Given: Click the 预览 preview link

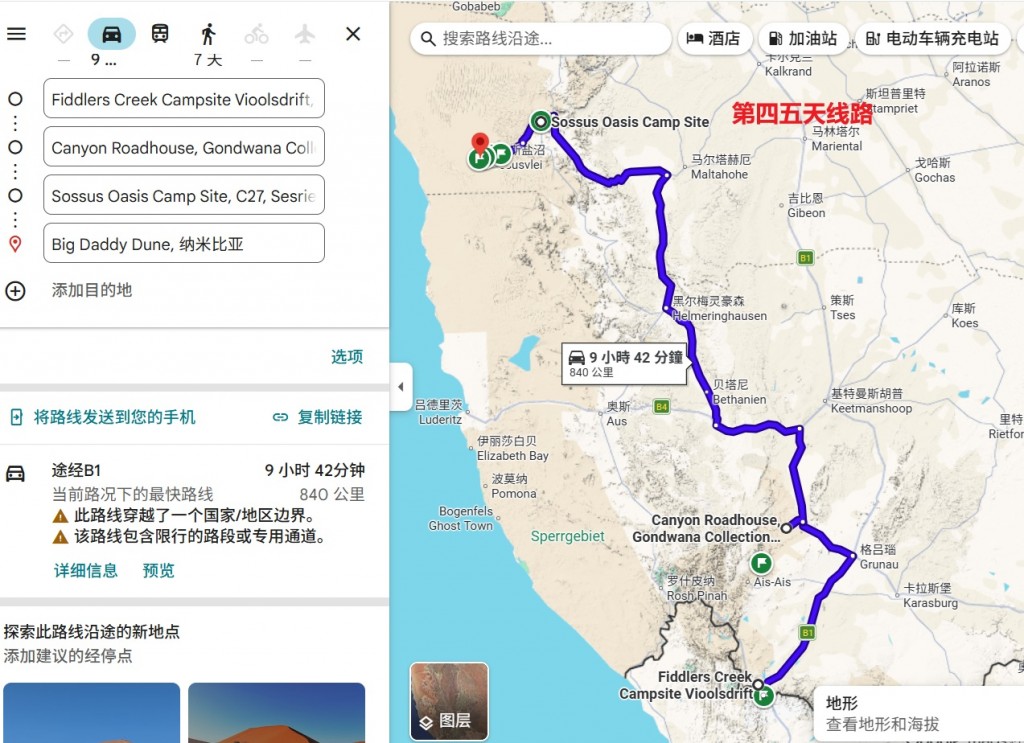Looking at the screenshot, I should 159,571.
